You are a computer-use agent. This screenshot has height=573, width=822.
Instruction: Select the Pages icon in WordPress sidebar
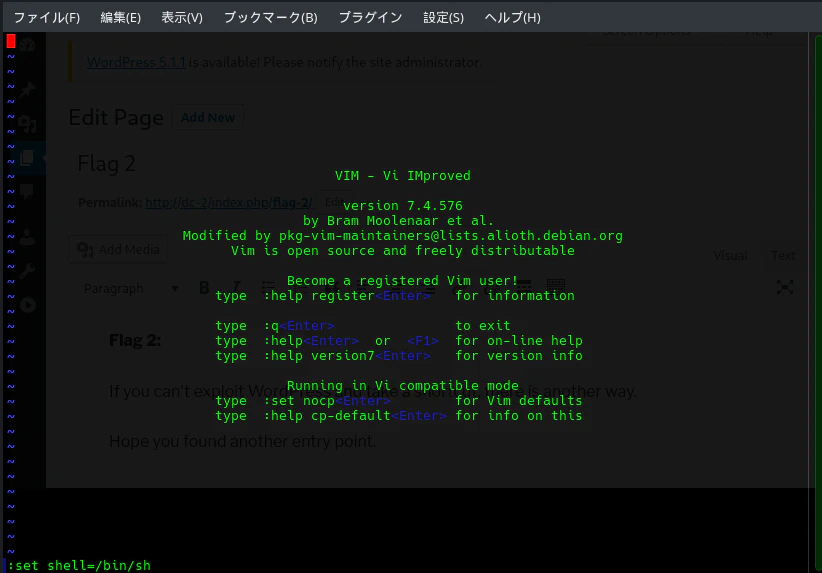(27, 157)
